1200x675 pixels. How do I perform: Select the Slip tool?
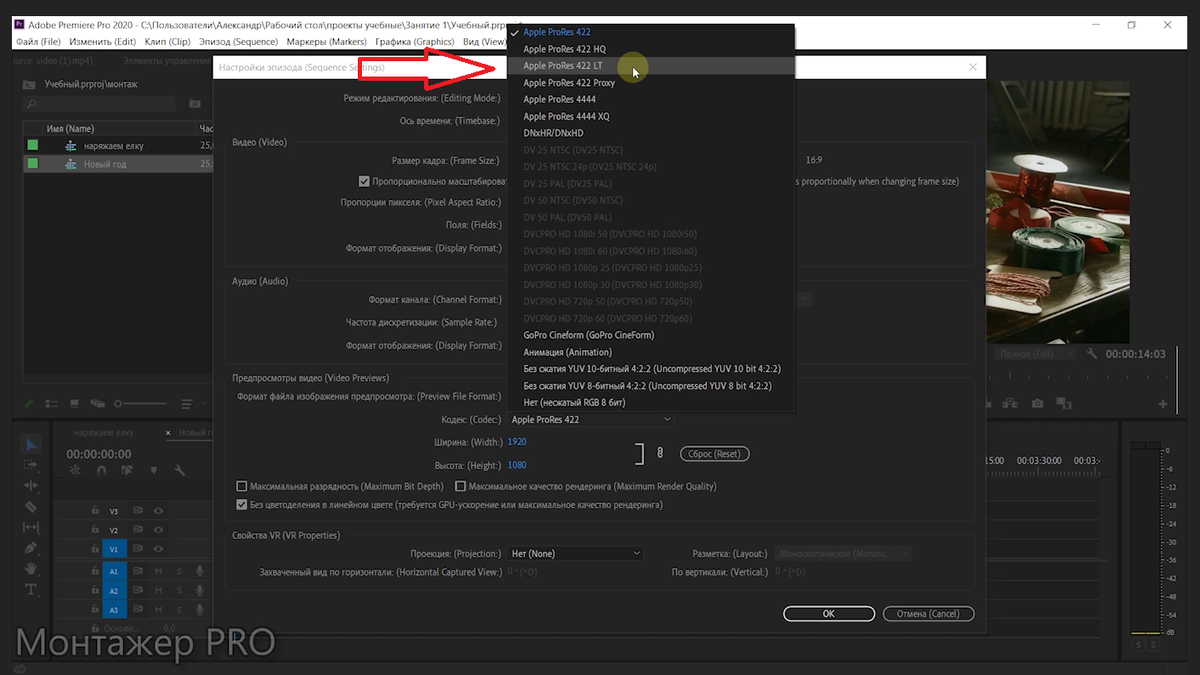pos(31,527)
